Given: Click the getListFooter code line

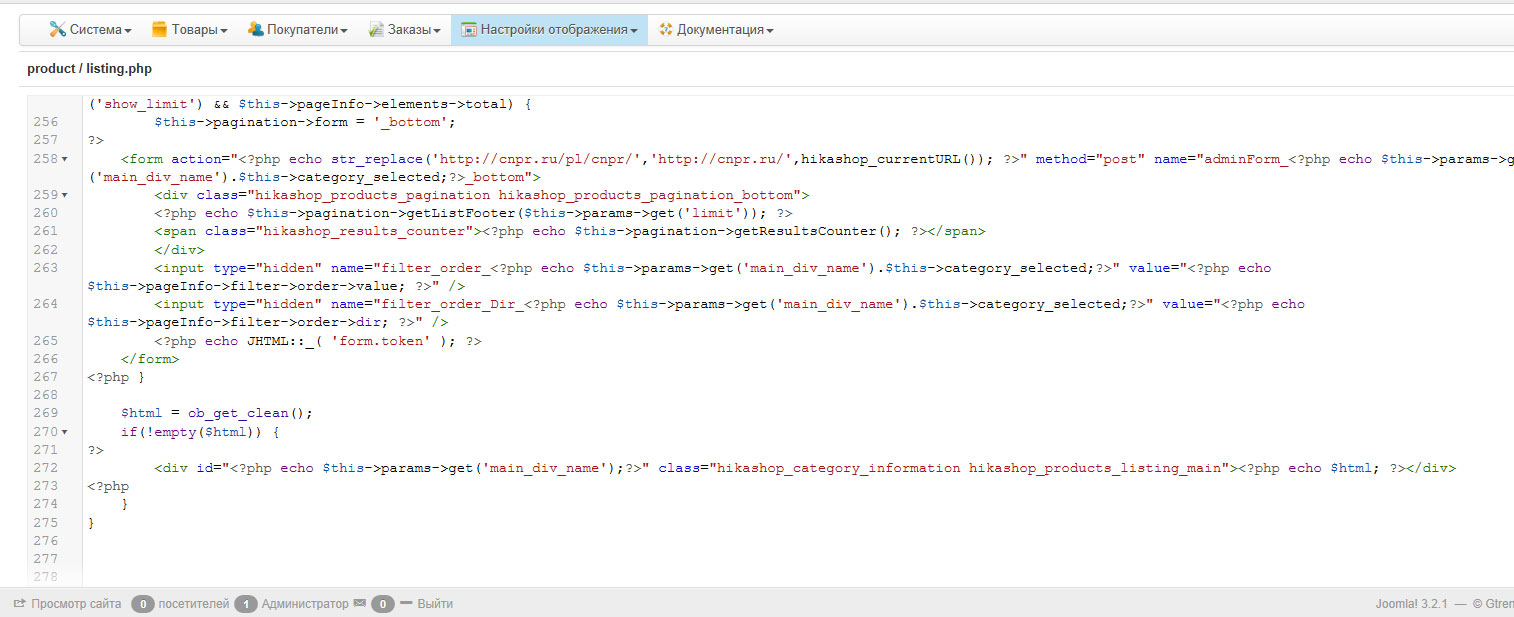Looking at the screenshot, I should point(473,213).
